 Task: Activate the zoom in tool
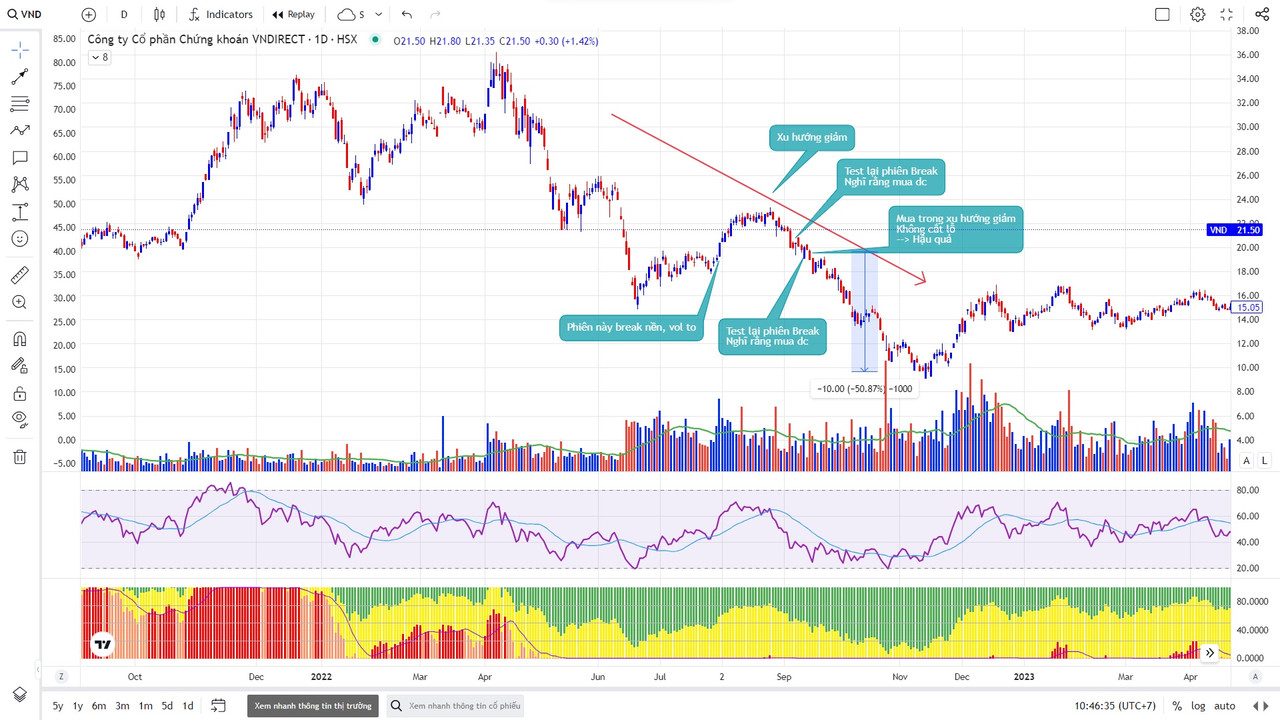20,302
